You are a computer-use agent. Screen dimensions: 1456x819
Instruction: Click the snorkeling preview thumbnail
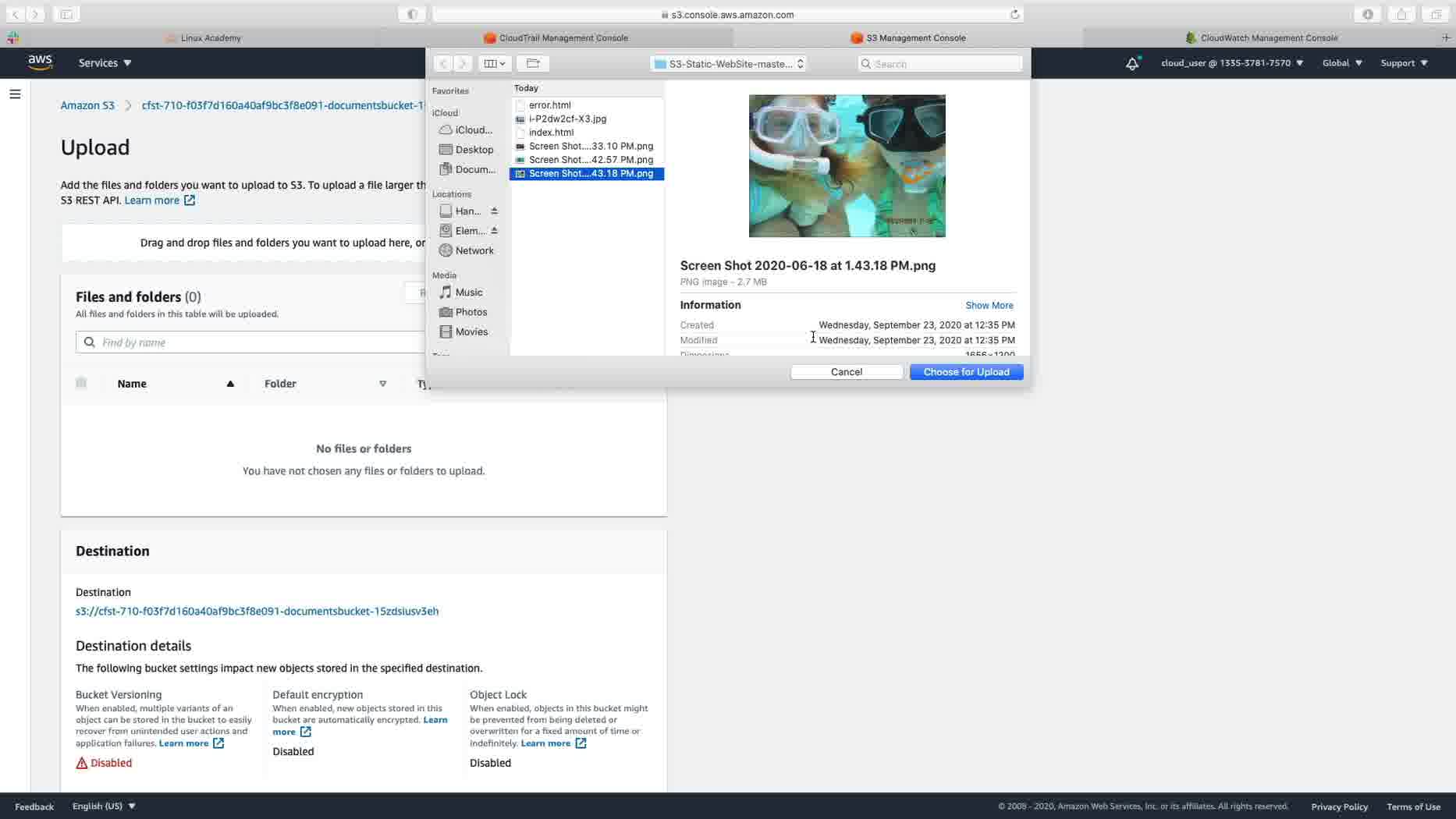[847, 165]
